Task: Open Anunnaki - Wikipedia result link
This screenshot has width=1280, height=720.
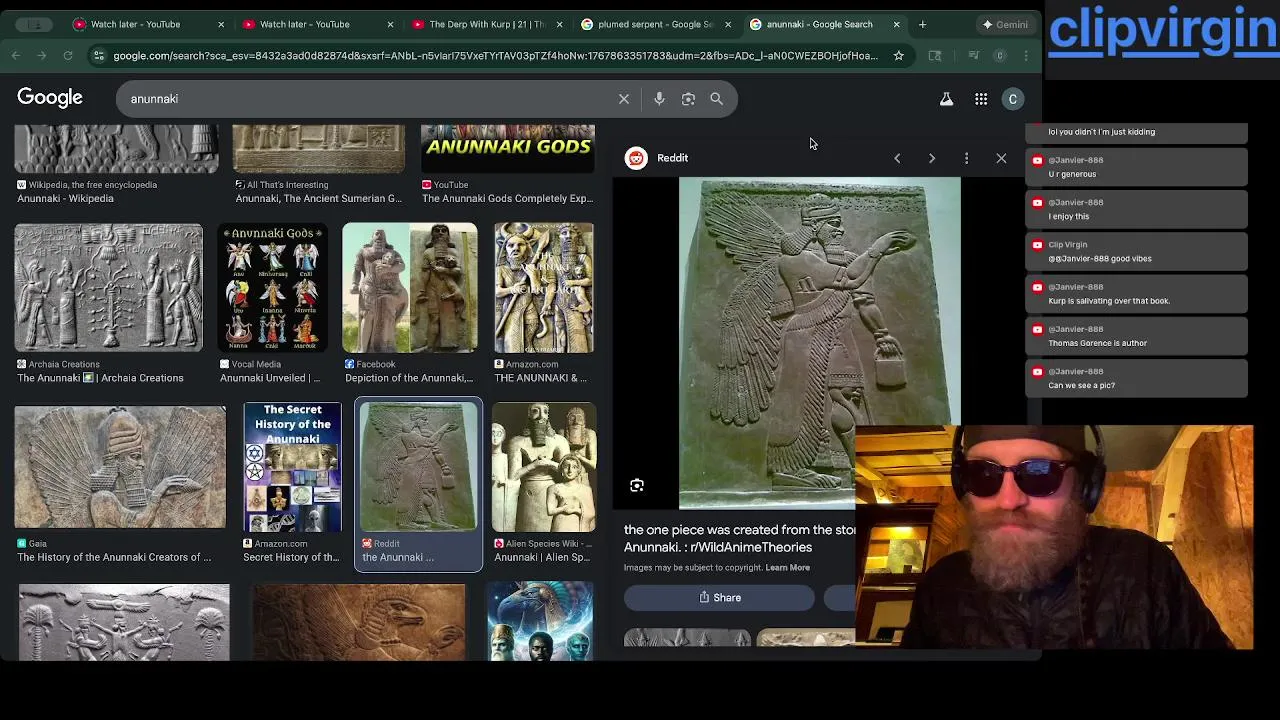Action: (65, 198)
